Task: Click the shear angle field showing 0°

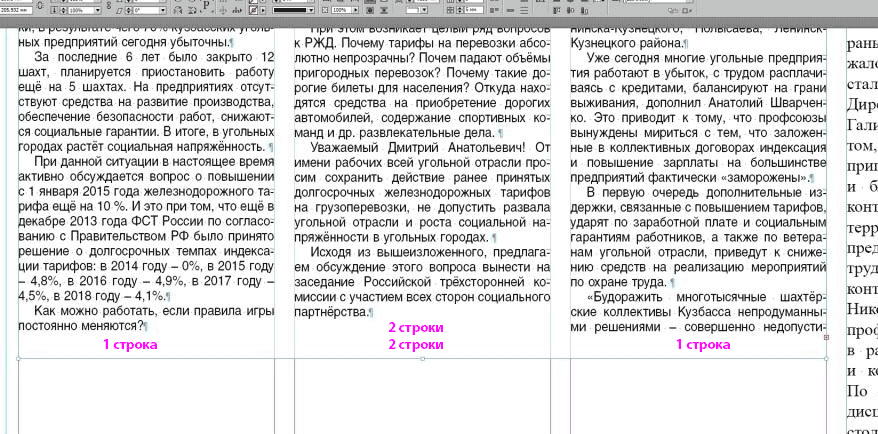Action: click(x=147, y=10)
